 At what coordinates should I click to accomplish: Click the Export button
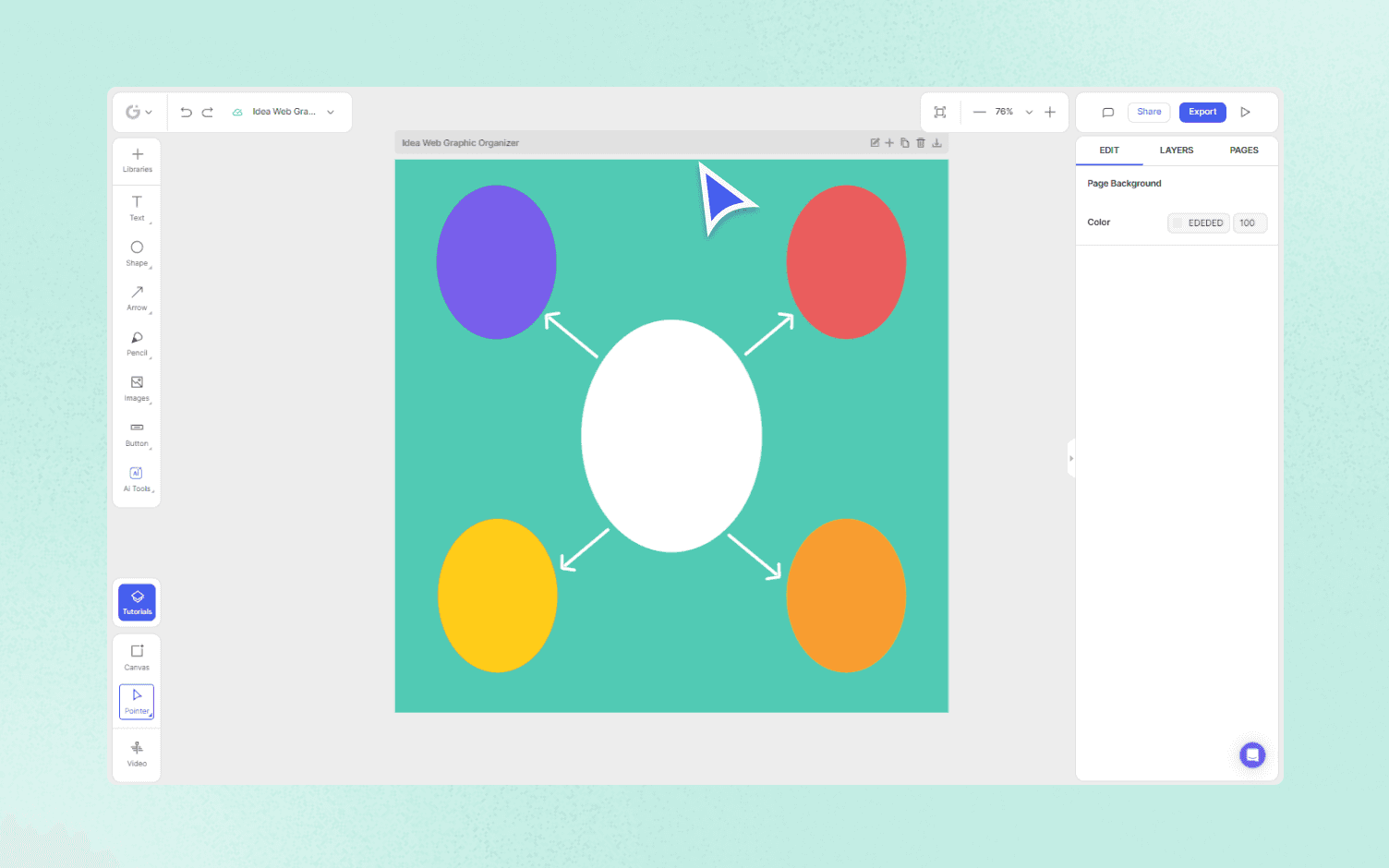click(1202, 112)
